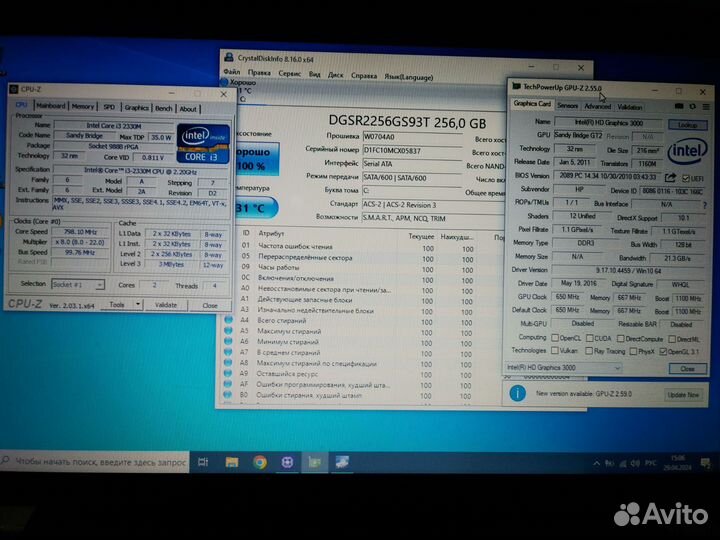Toggle the Ray Tracing checkbox
Image resolution: width=720 pixels, height=540 pixels.
589,351
